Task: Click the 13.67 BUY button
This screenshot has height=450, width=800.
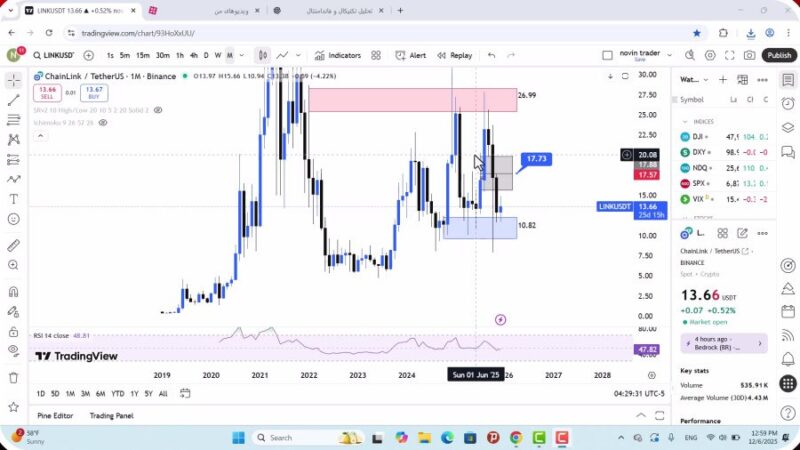Action: (95, 92)
